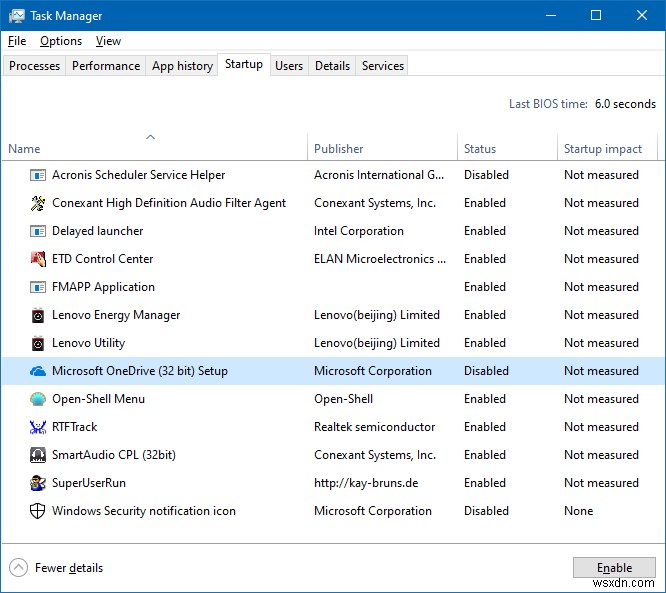Image resolution: width=666 pixels, height=593 pixels.
Task: Open the File menu
Action: click(x=17, y=41)
